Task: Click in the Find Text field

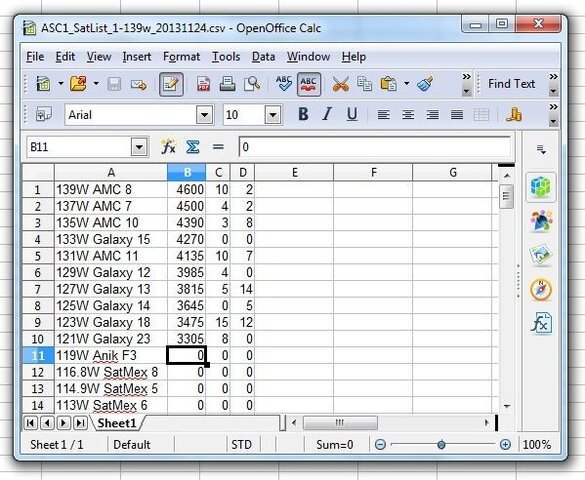Action: [x=512, y=84]
